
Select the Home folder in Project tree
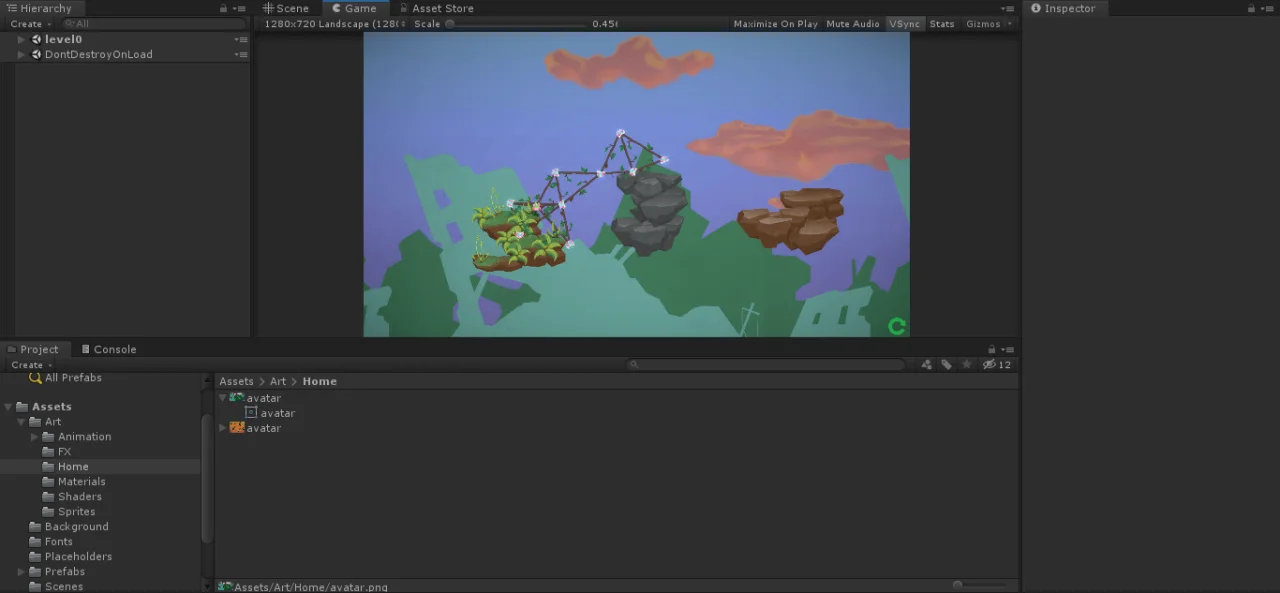coord(65,467)
